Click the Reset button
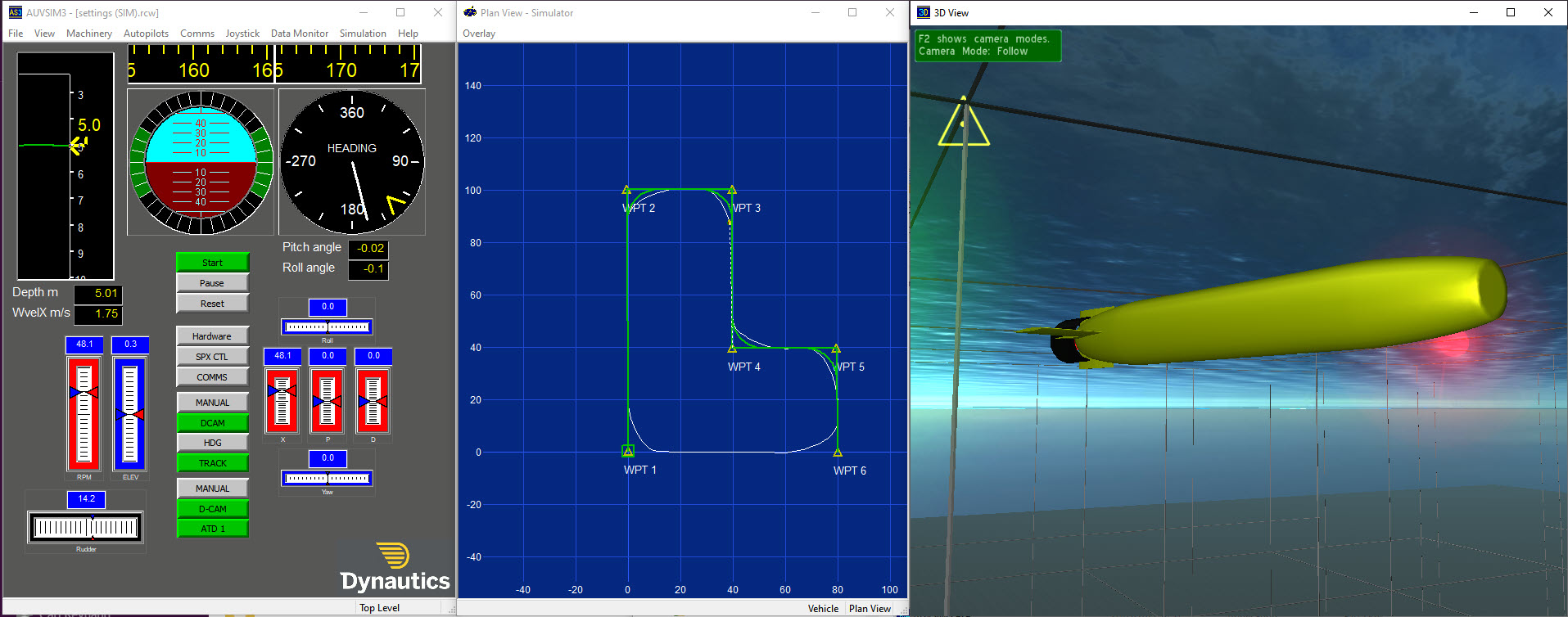Image resolution: width=1568 pixels, height=617 pixels. (212, 304)
